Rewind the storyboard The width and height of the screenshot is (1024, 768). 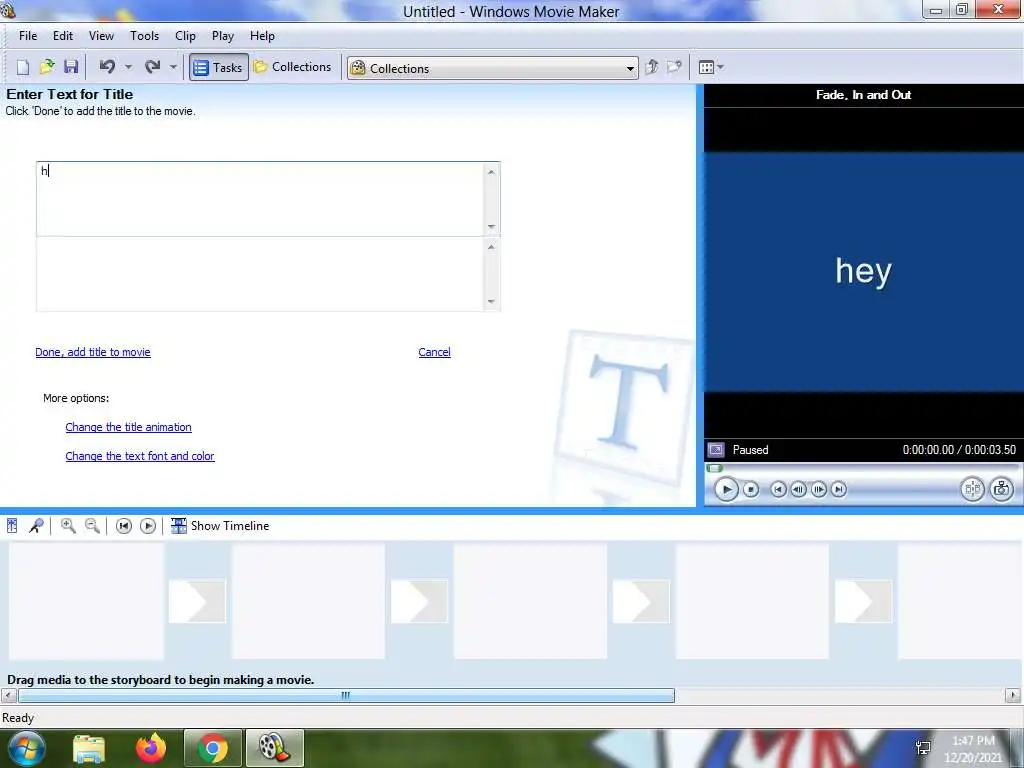[x=123, y=526]
